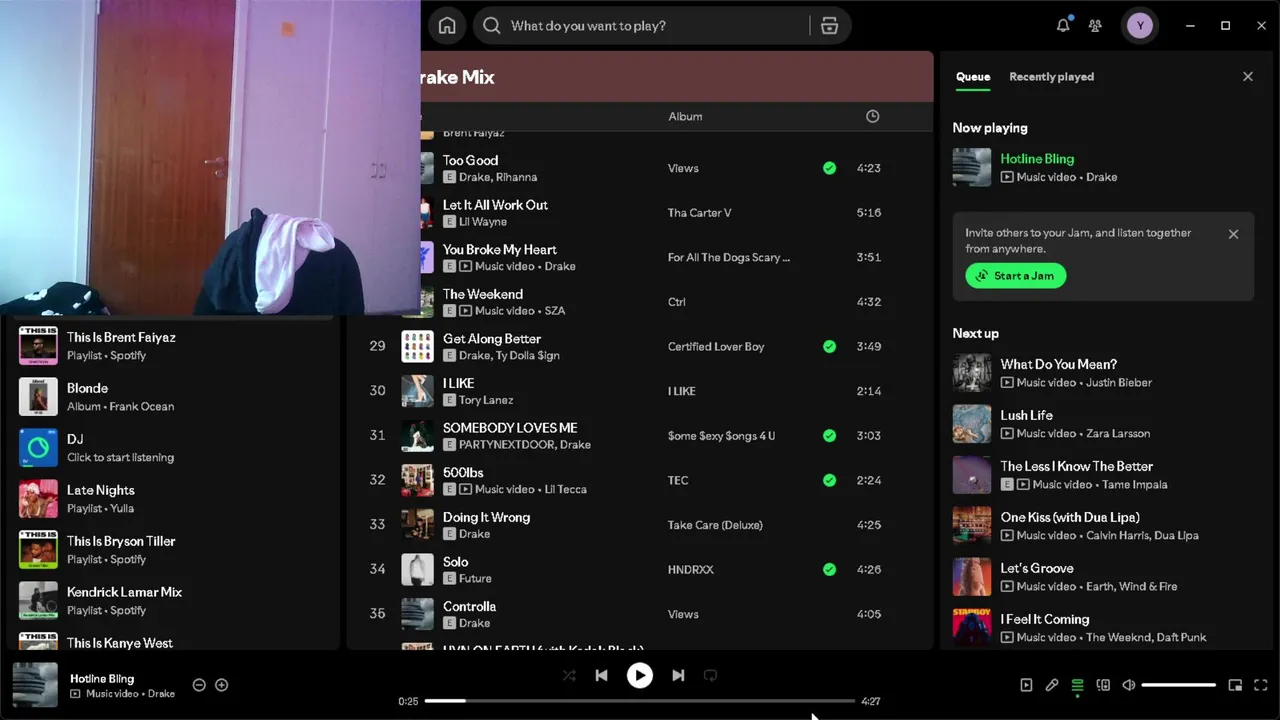The width and height of the screenshot is (1280, 720).
Task: Start the DJ in library
Action: (172, 448)
